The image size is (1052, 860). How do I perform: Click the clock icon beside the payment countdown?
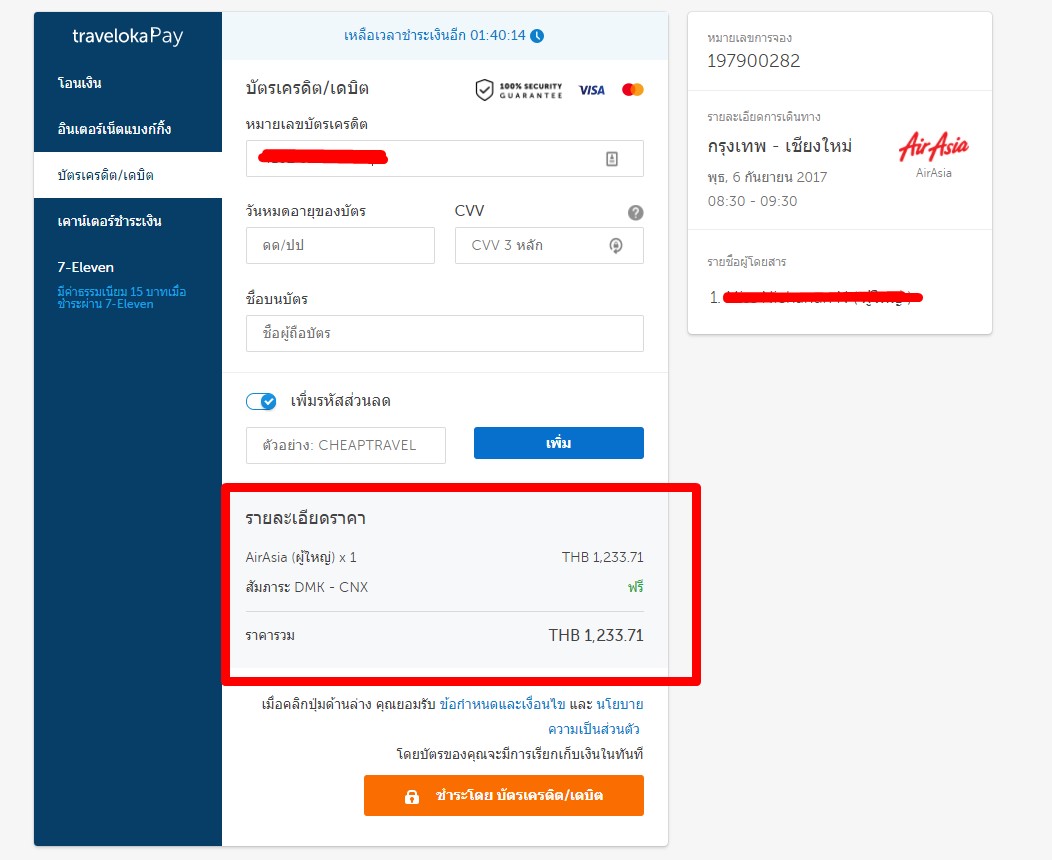(x=537, y=36)
